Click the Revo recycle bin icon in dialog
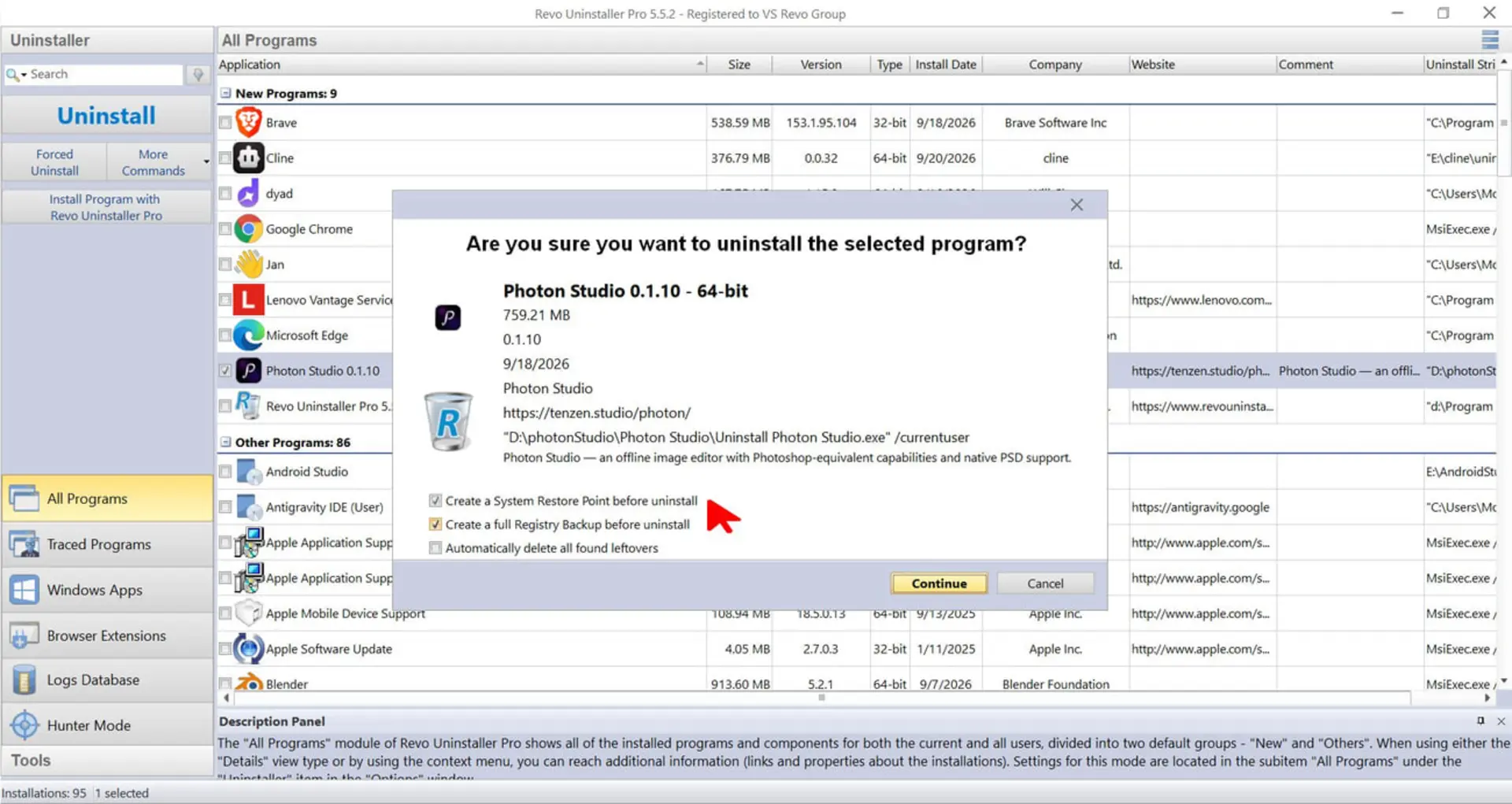 [448, 422]
